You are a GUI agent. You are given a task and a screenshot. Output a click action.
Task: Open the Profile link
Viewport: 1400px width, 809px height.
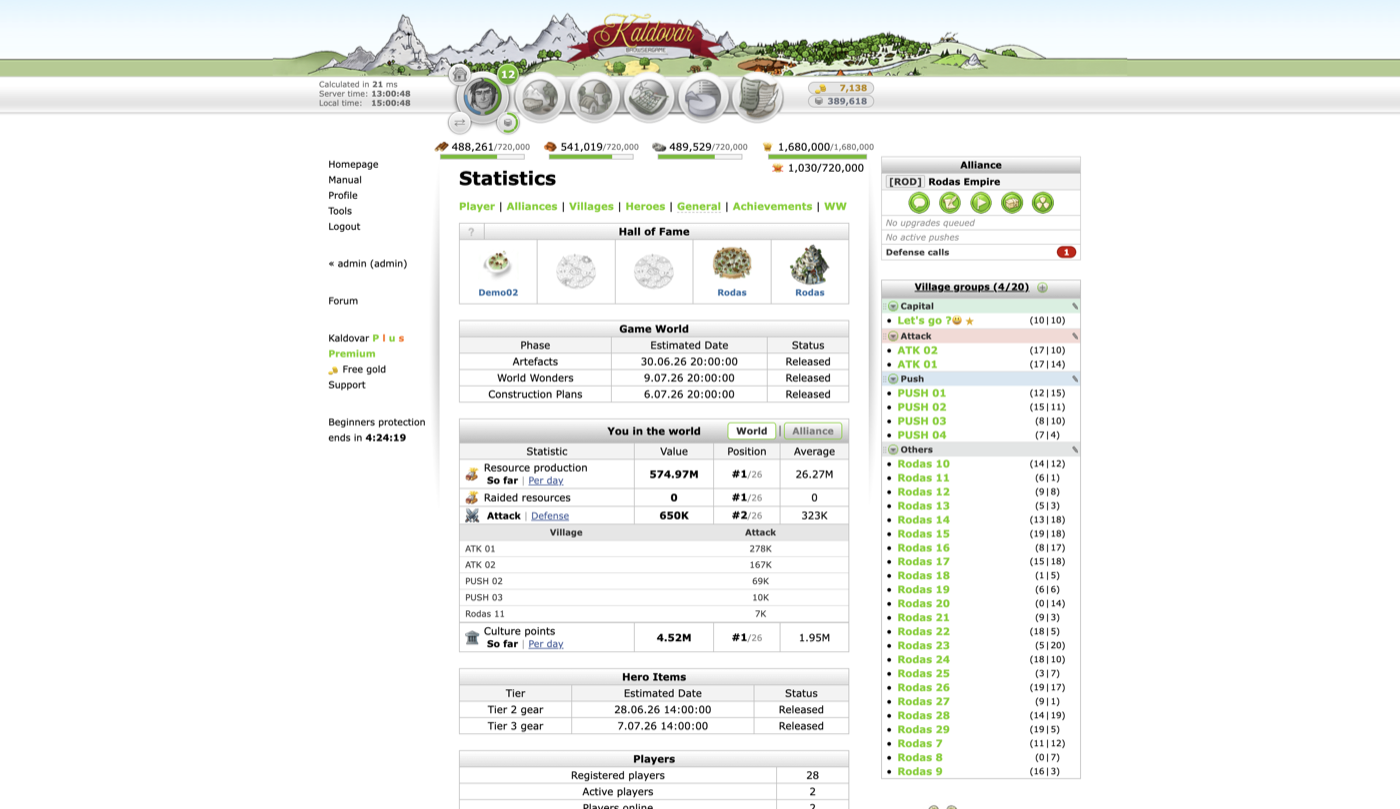click(343, 196)
